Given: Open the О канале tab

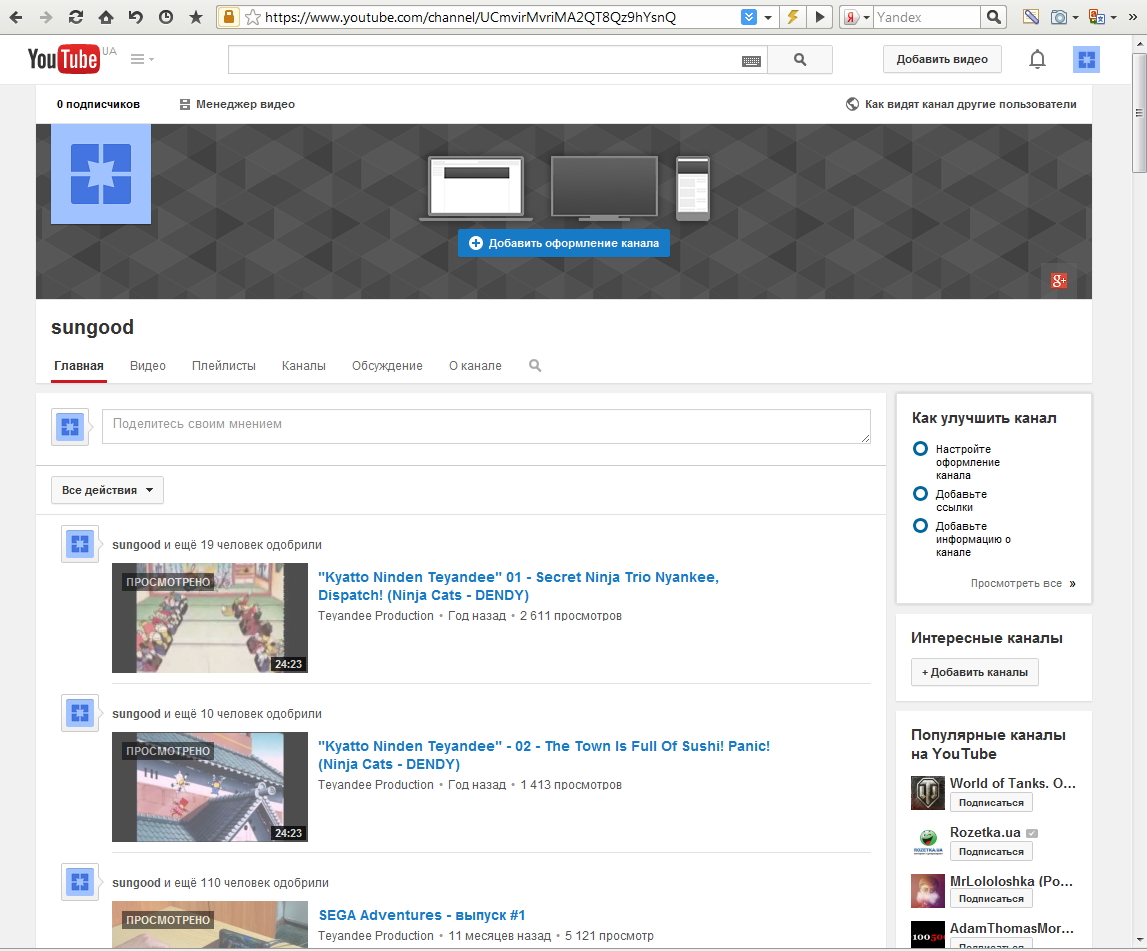Looking at the screenshot, I should (x=475, y=366).
